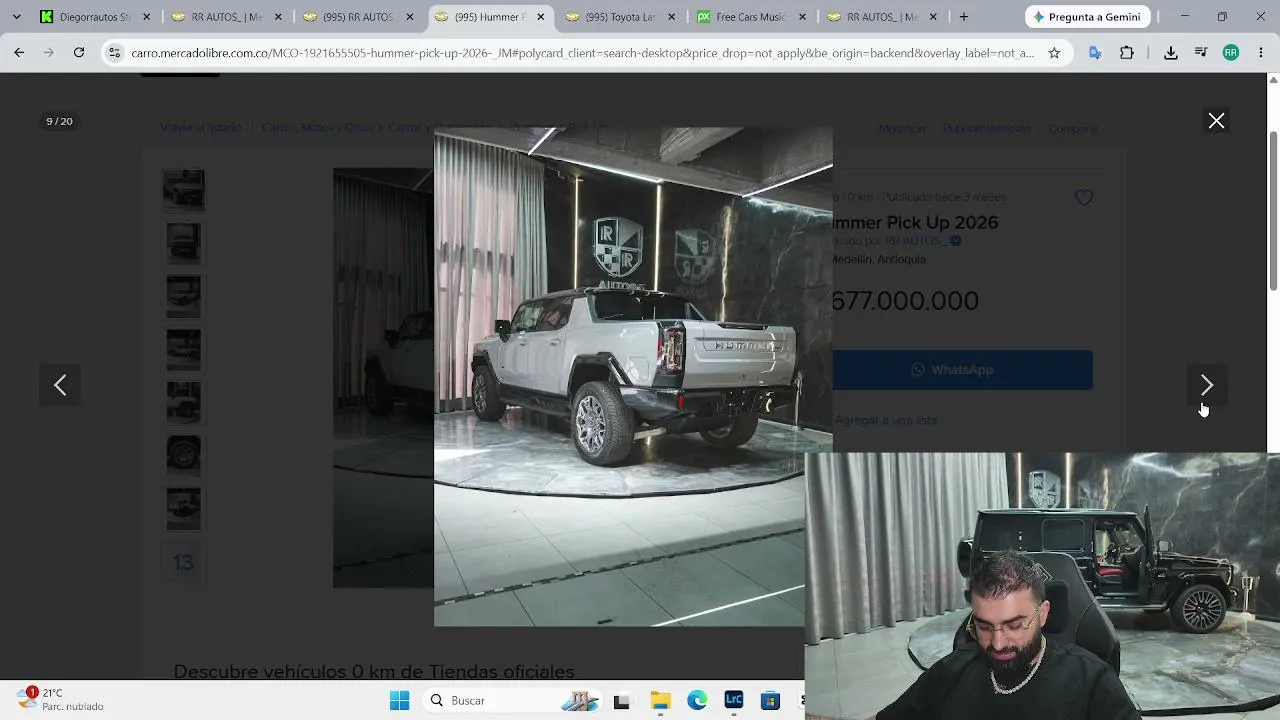Launch Microsoft Edge from the taskbar

pos(697,701)
